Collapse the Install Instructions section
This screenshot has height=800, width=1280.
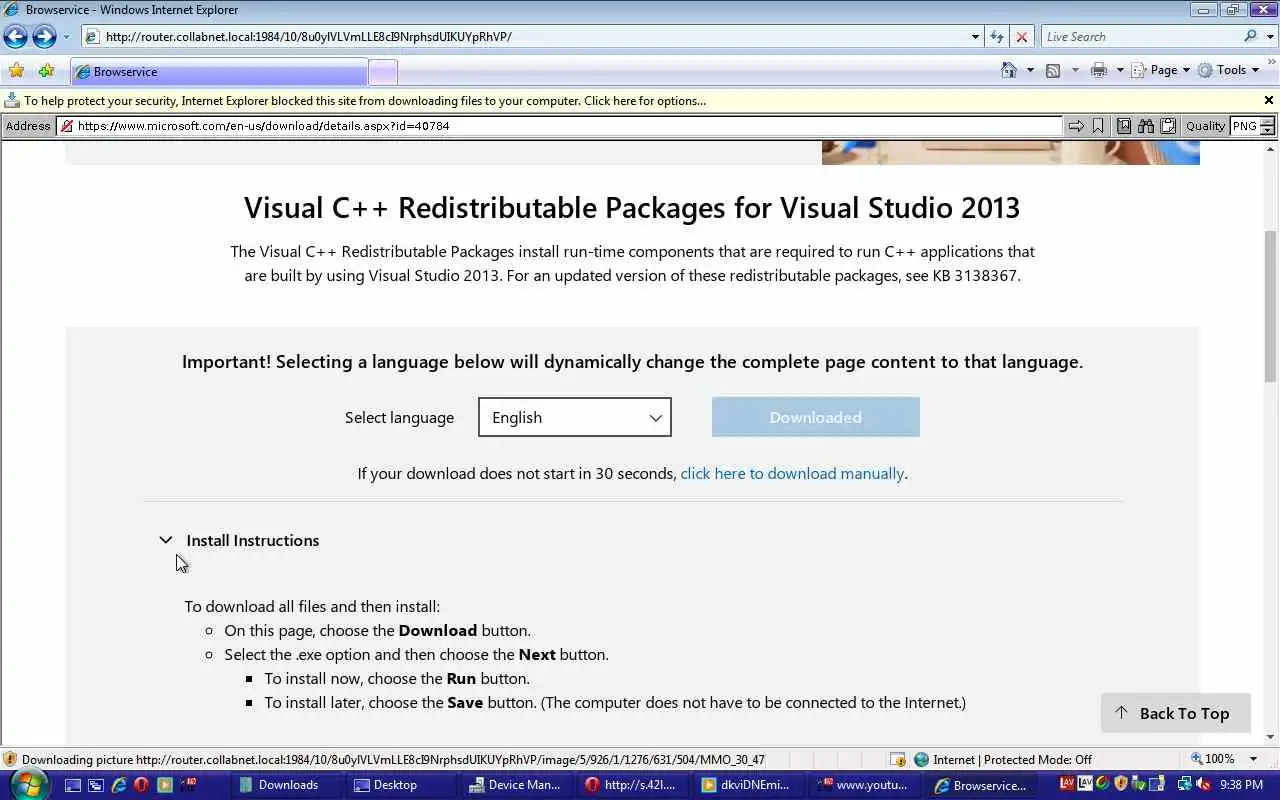click(166, 540)
